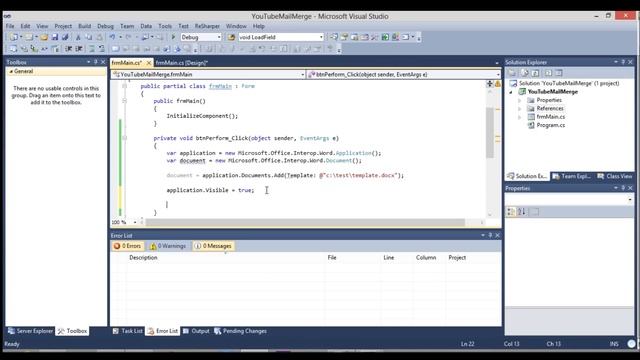The width and height of the screenshot is (640, 360).
Task: Click the Alphabetical sort icon in Properties
Action: pyautogui.click(x=522, y=211)
